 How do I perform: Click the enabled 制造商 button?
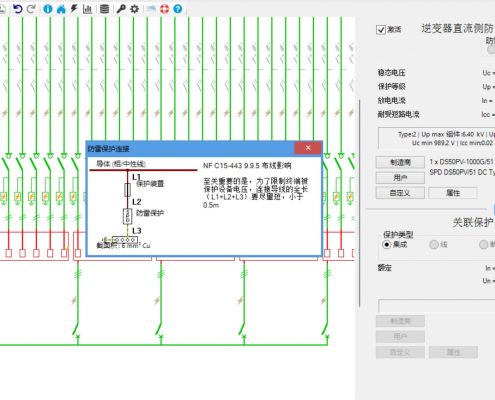(400, 162)
